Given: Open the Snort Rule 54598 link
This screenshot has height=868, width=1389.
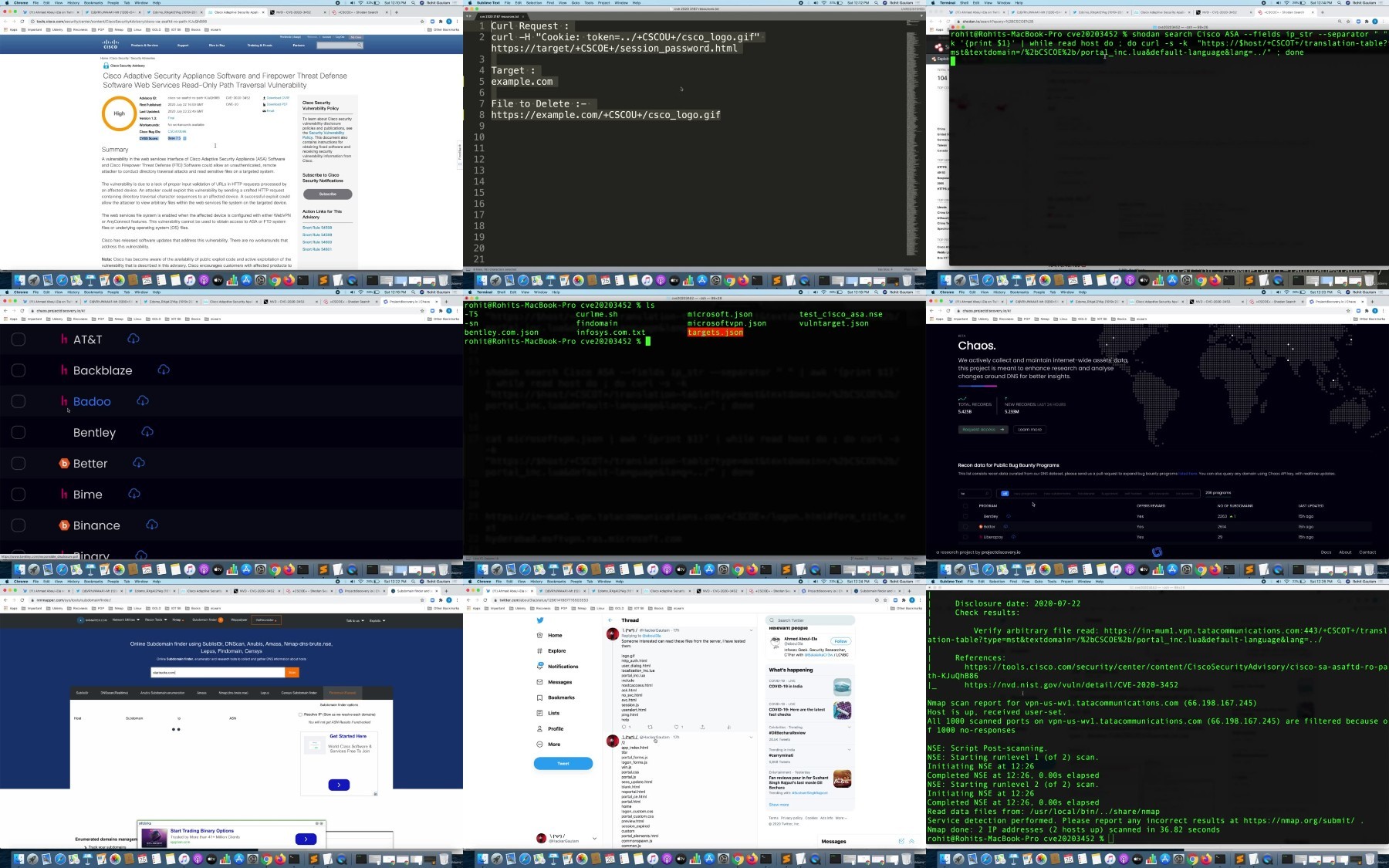Looking at the screenshot, I should pyautogui.click(x=317, y=228).
